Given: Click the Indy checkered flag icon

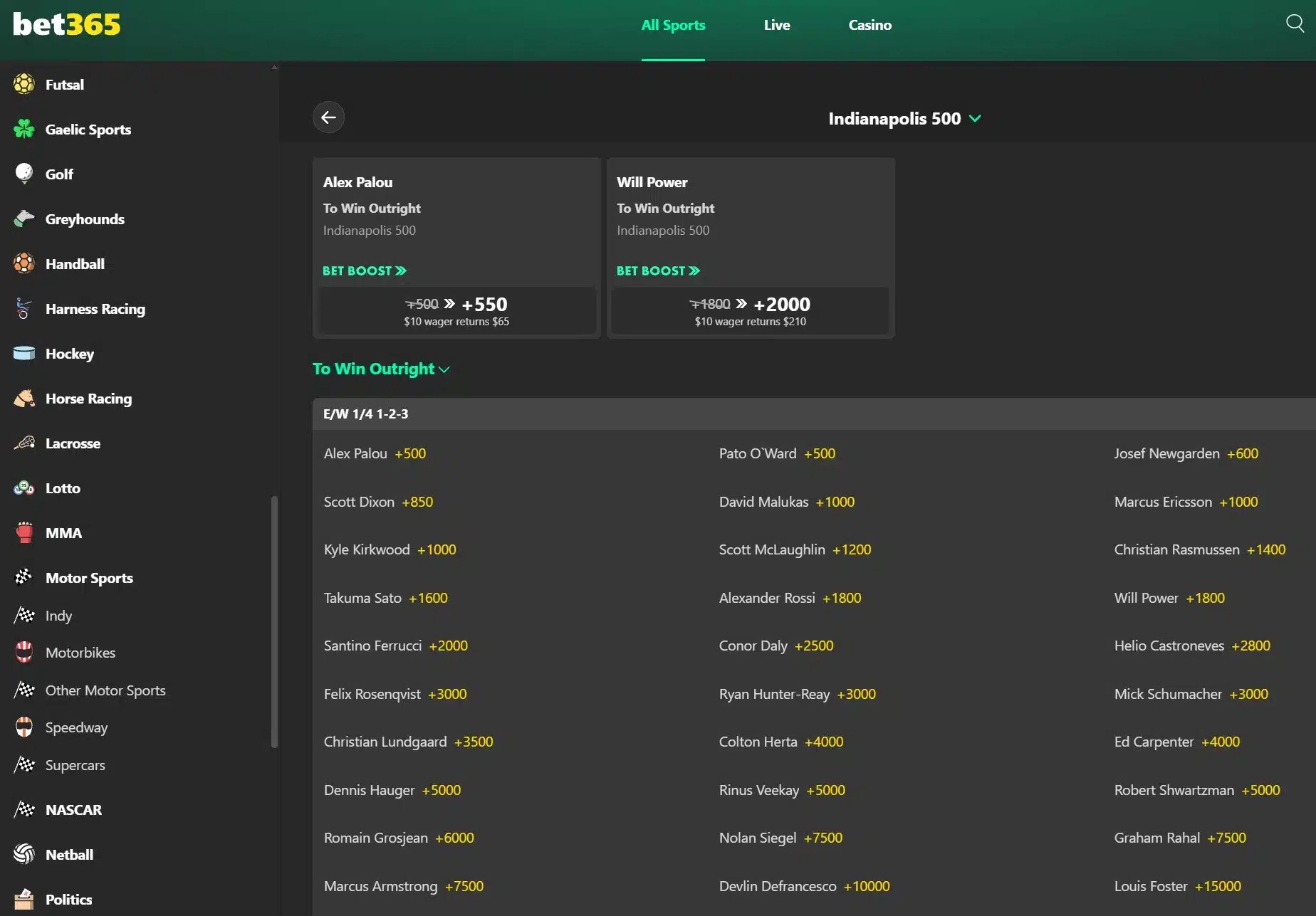Looking at the screenshot, I should [x=24, y=615].
